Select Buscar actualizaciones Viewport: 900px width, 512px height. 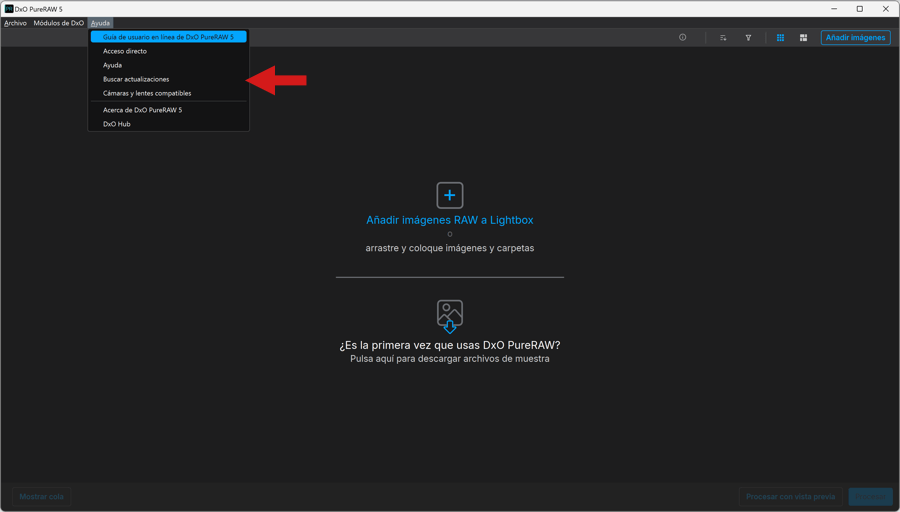168,79
